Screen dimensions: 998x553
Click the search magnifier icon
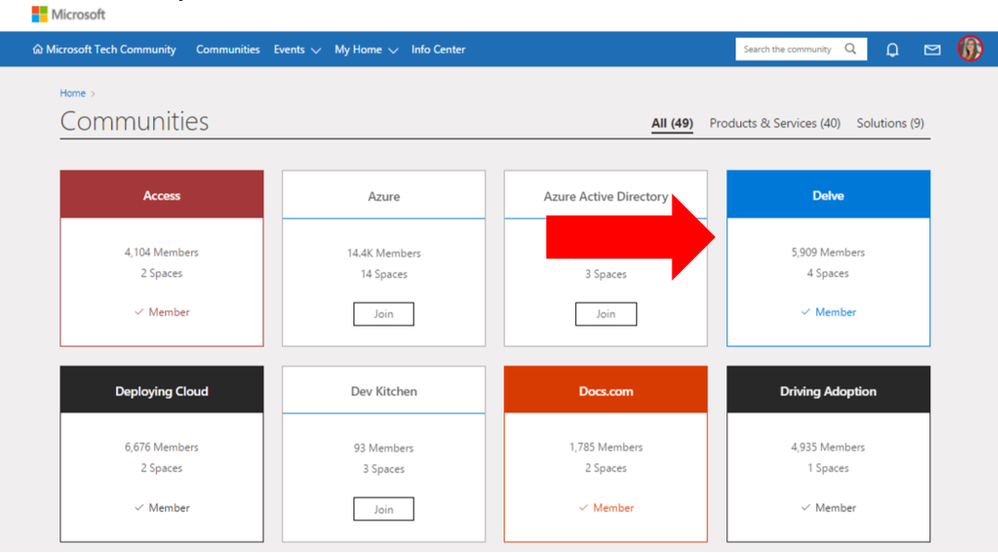[850, 49]
